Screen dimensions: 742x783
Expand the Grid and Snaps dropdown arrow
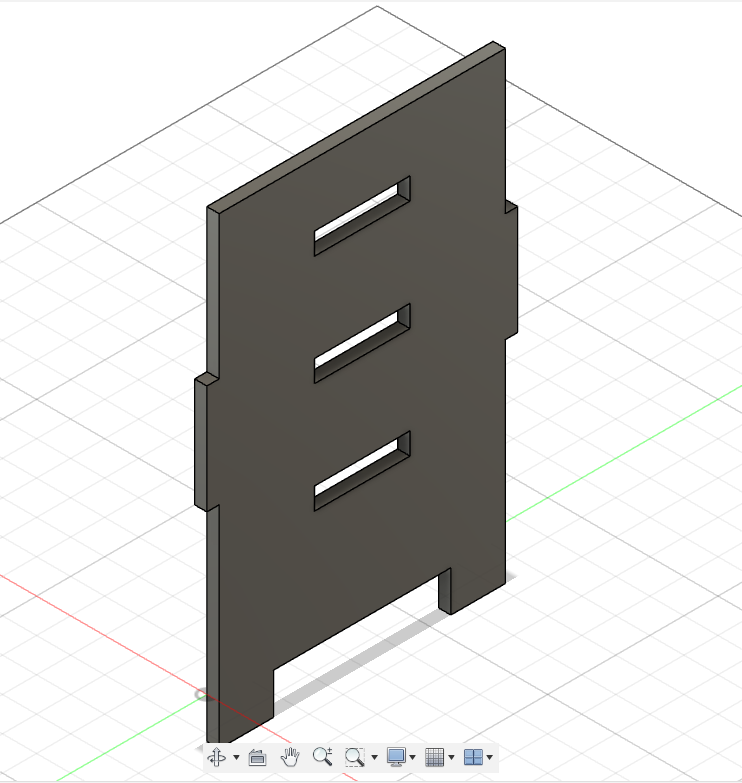pos(451,758)
